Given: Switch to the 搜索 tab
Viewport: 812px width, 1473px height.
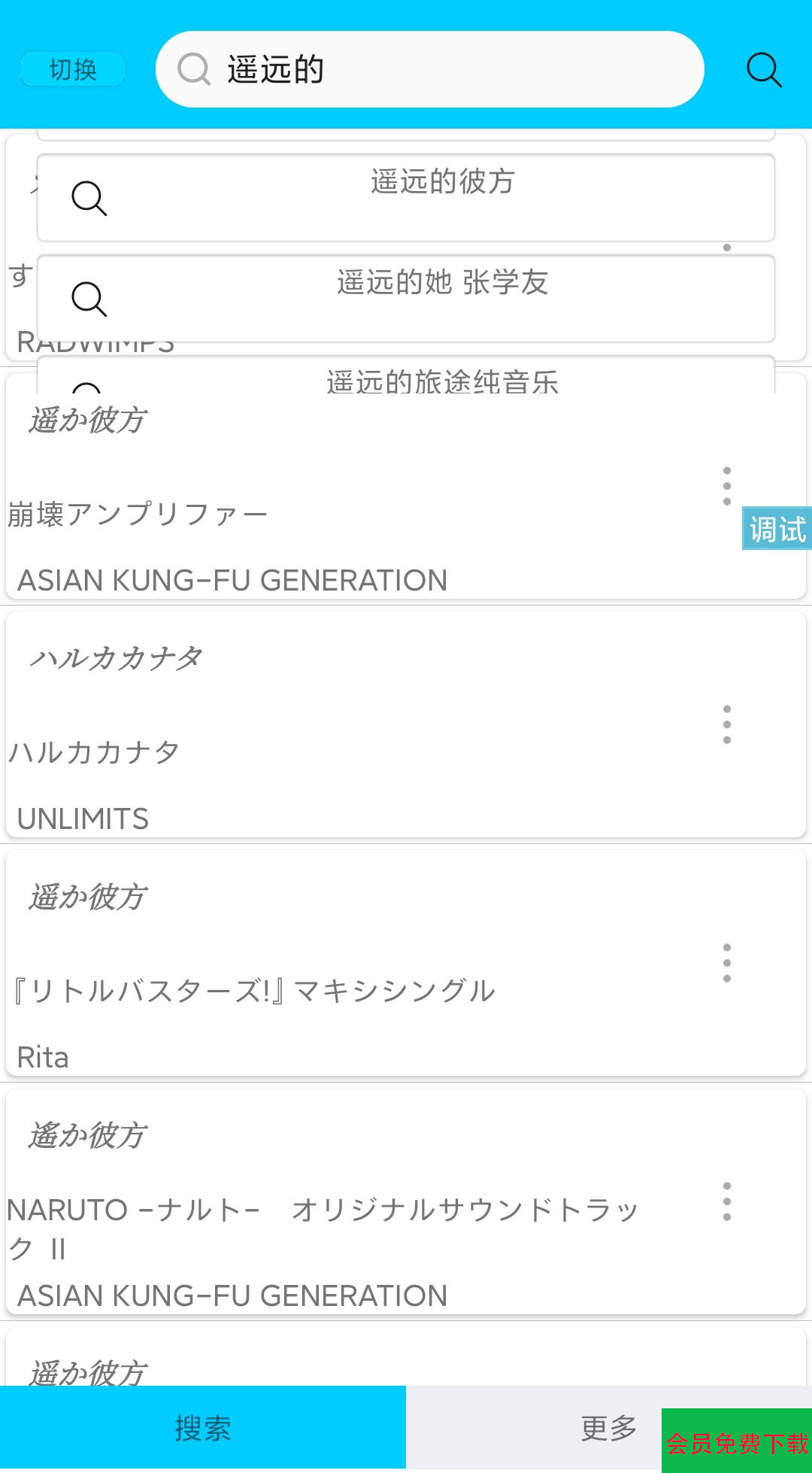Looking at the screenshot, I should tap(203, 1428).
